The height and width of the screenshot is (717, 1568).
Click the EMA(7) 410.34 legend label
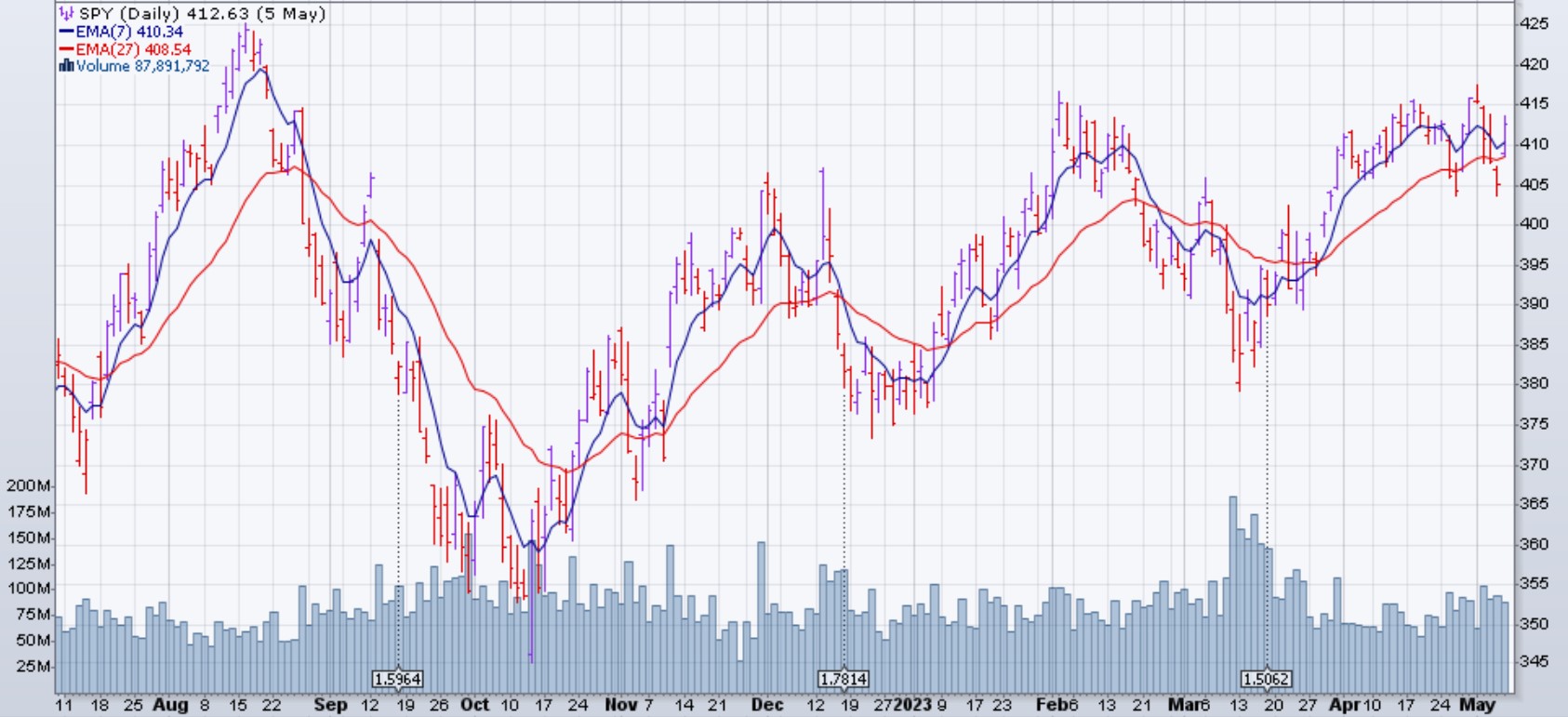[129, 32]
